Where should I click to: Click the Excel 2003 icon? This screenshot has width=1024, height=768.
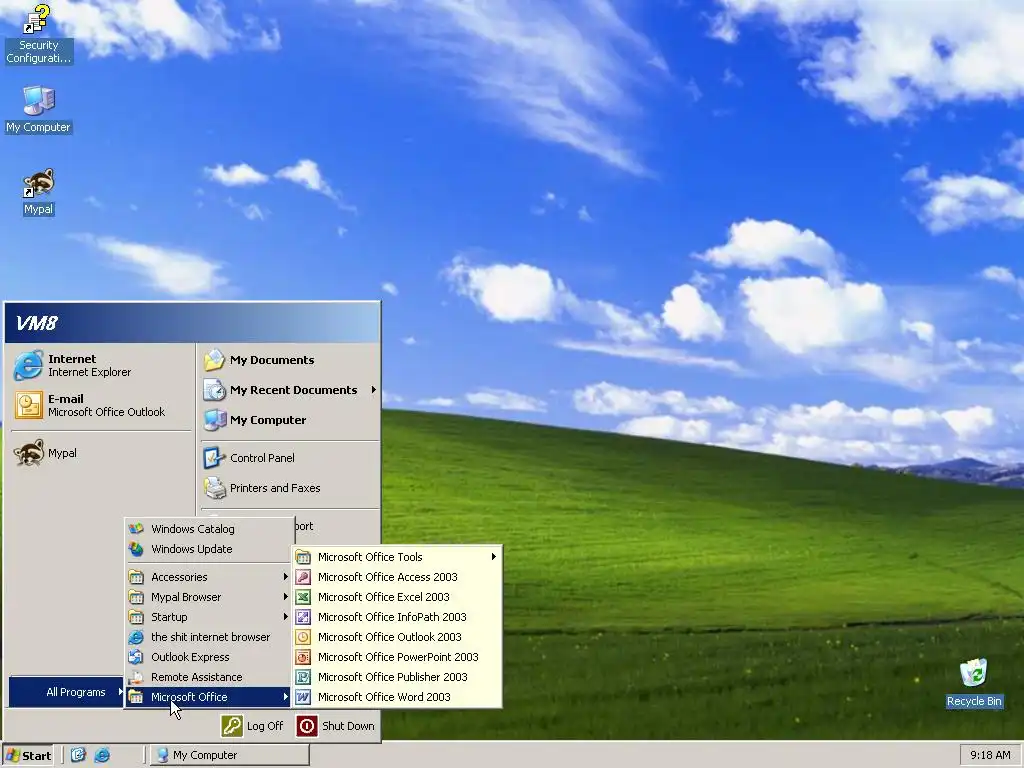[303, 597]
